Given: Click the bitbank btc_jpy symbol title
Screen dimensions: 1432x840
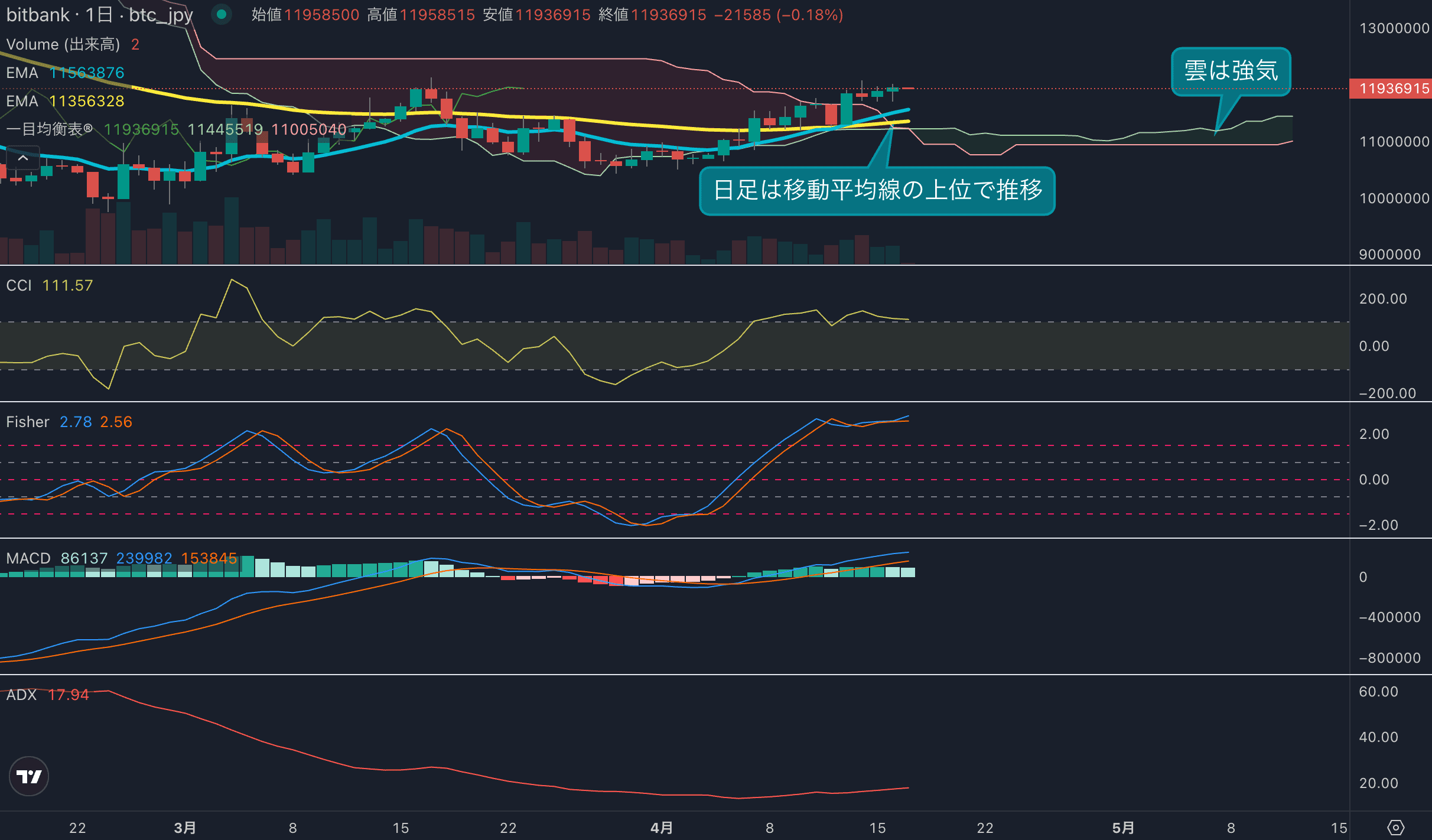Looking at the screenshot, I should [x=99, y=15].
